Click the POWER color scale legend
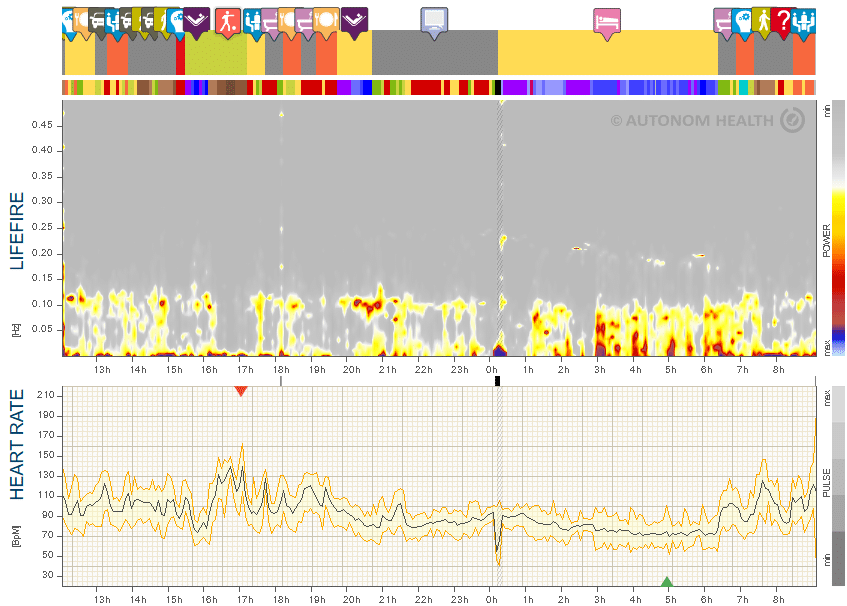The image size is (847, 606). 838,228
